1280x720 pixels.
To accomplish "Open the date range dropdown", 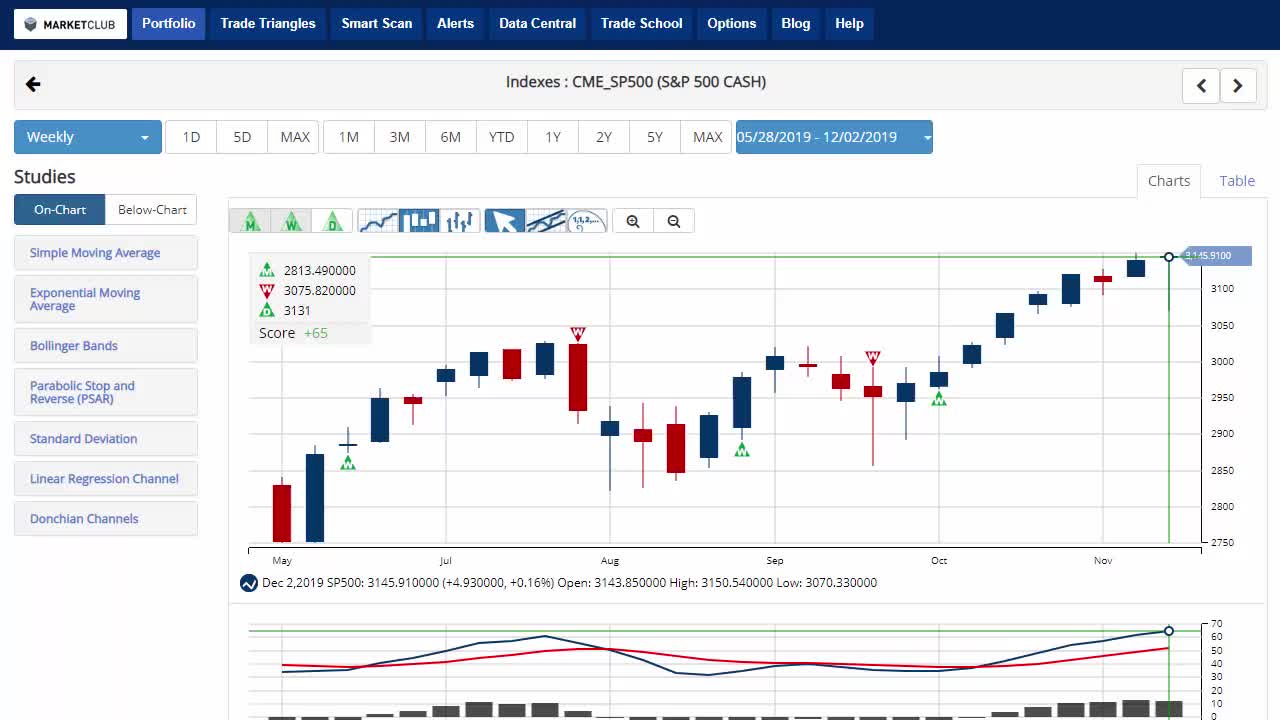I will coord(834,137).
